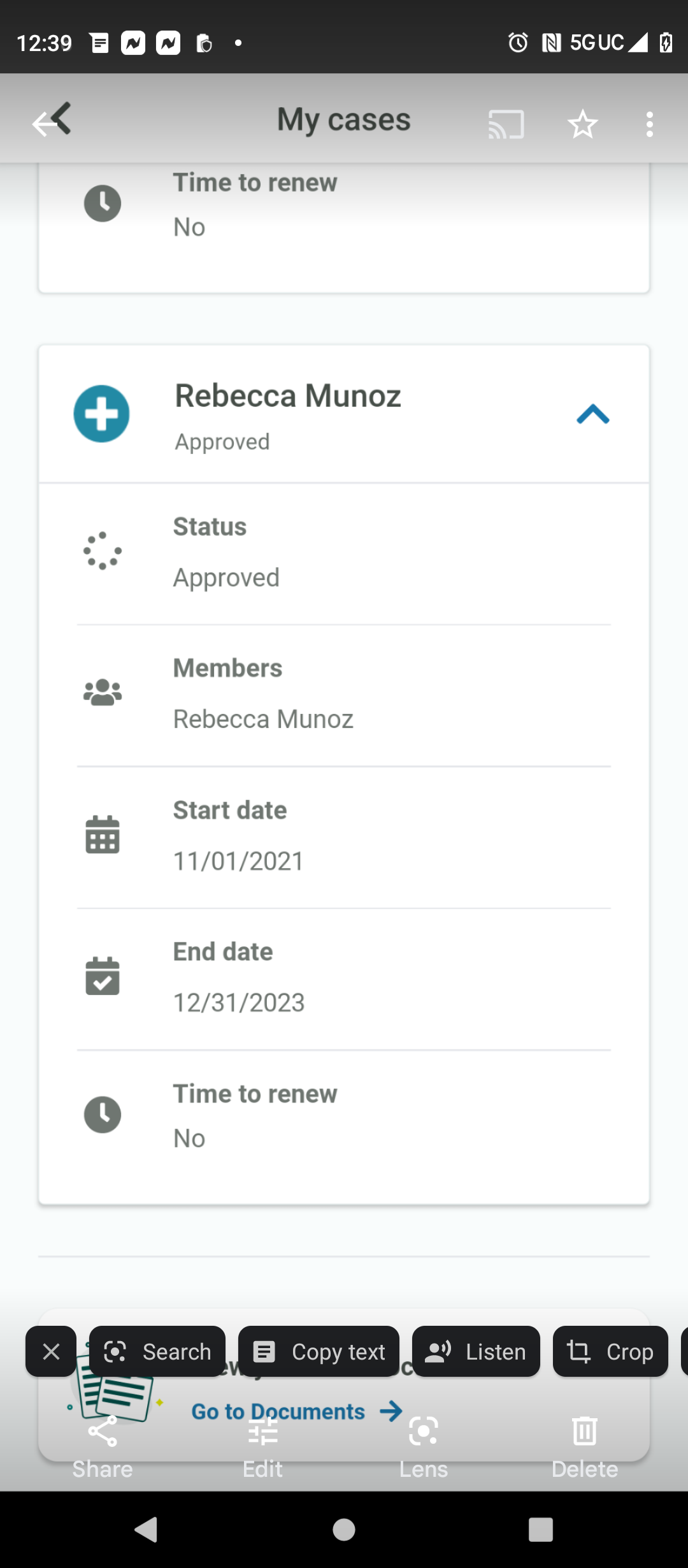This screenshot has width=688, height=1568.
Task: Tap the Status spinner icon
Action: 102,551
